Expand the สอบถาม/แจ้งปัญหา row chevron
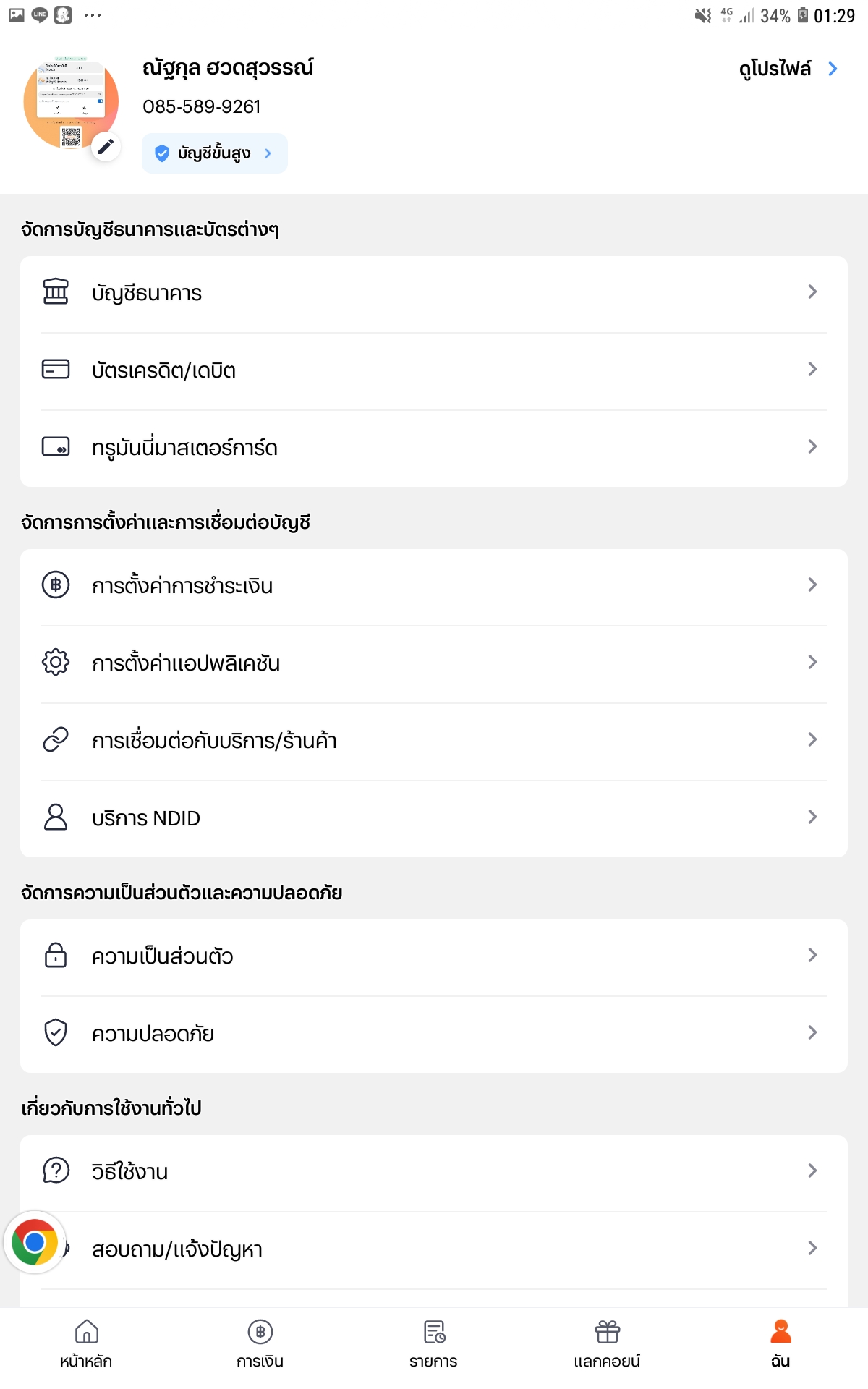The image size is (868, 1389). pos(812,1248)
